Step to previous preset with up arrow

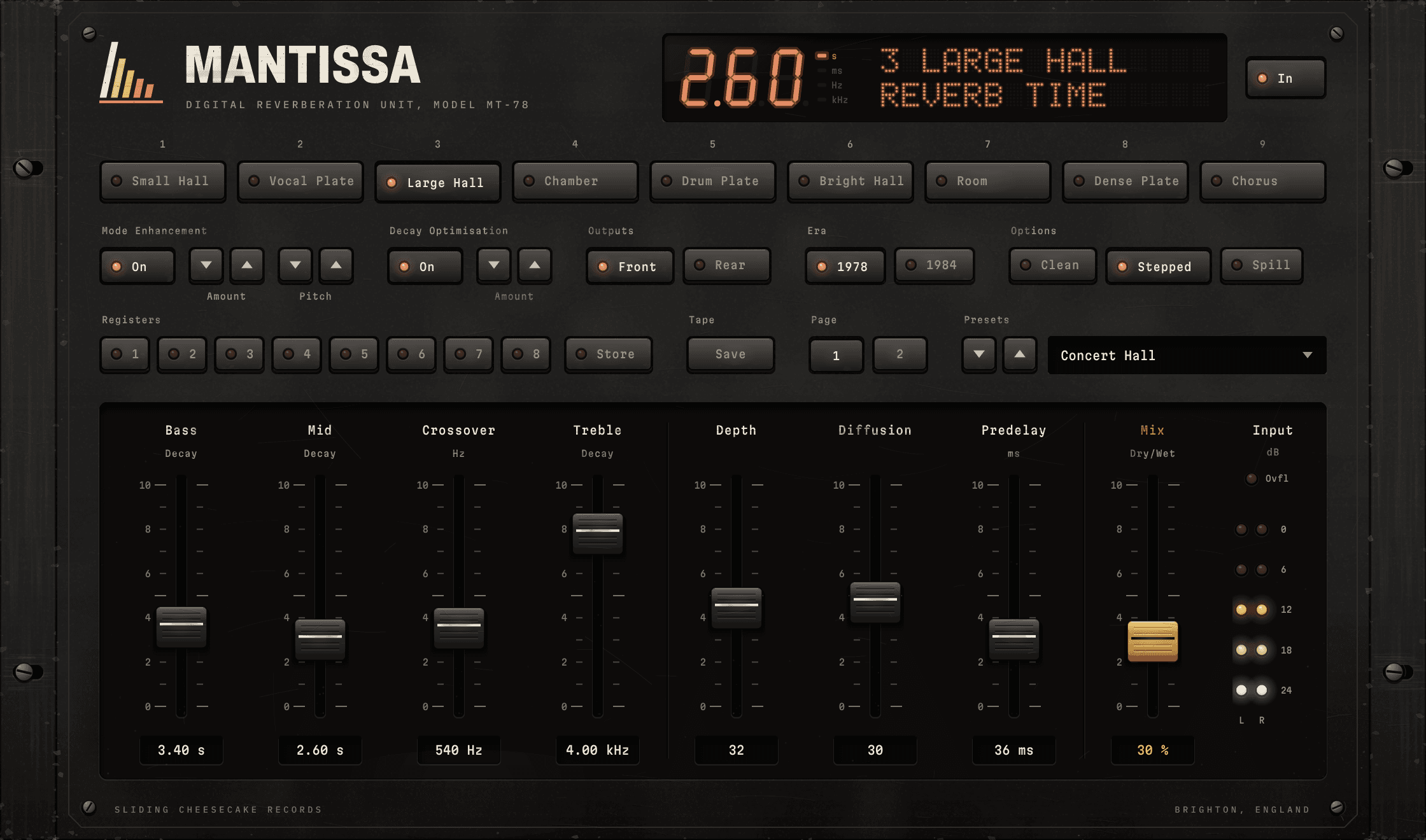(x=1020, y=354)
